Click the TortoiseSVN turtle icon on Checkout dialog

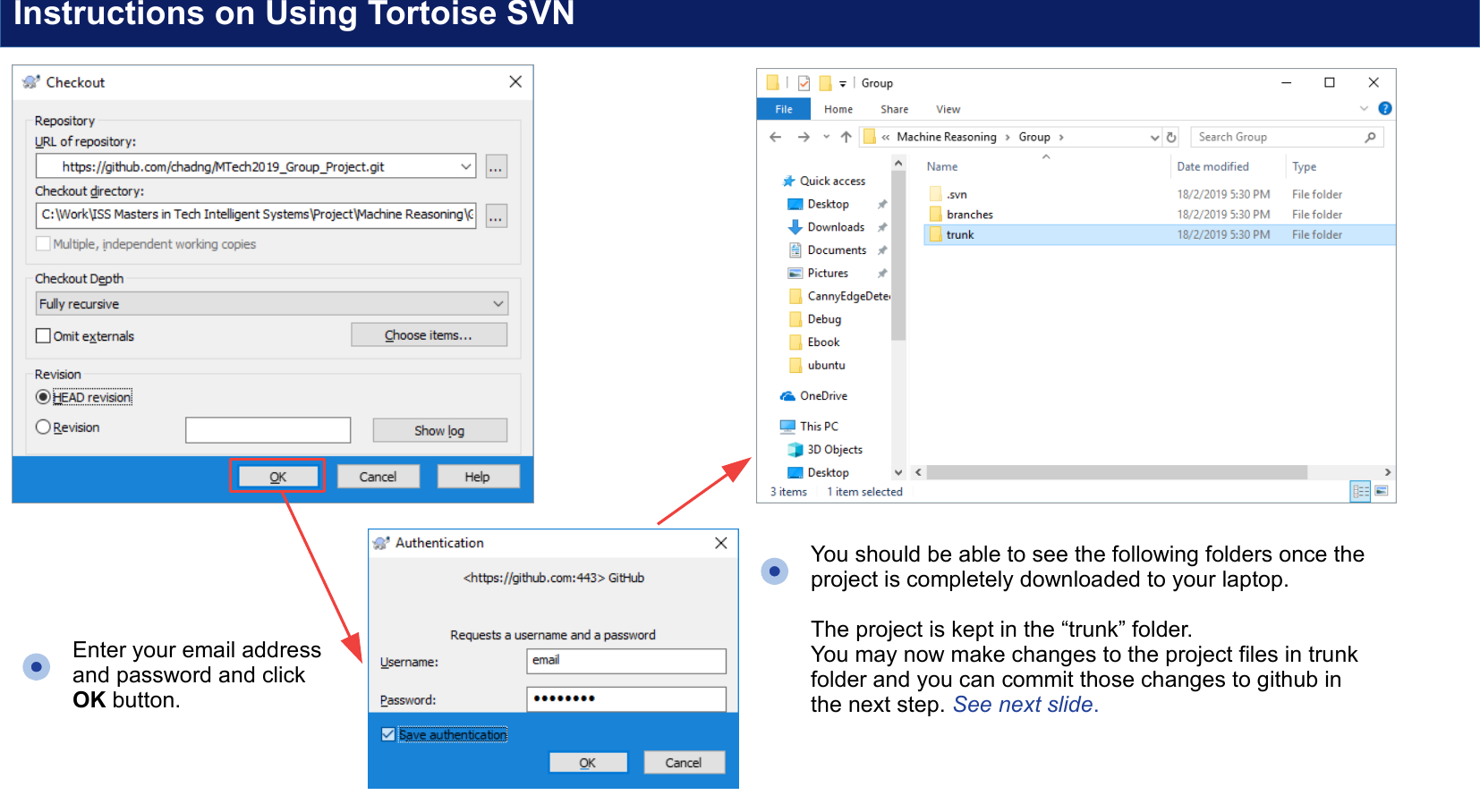tap(31, 81)
